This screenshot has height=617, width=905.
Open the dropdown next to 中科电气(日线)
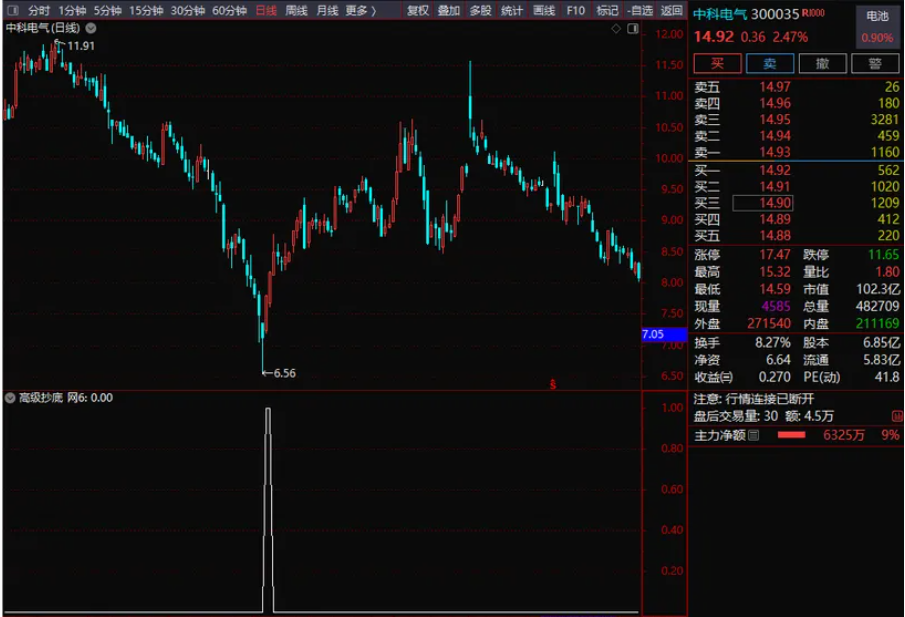(x=90, y=30)
